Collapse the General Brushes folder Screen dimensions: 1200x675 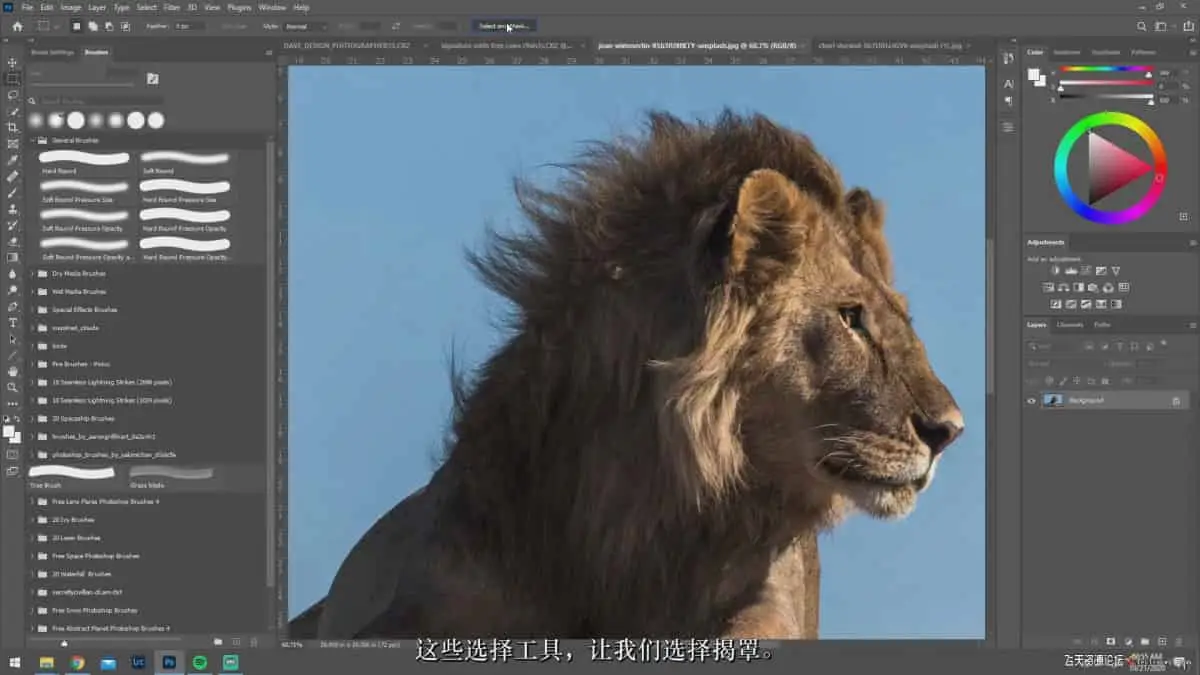pos(32,141)
